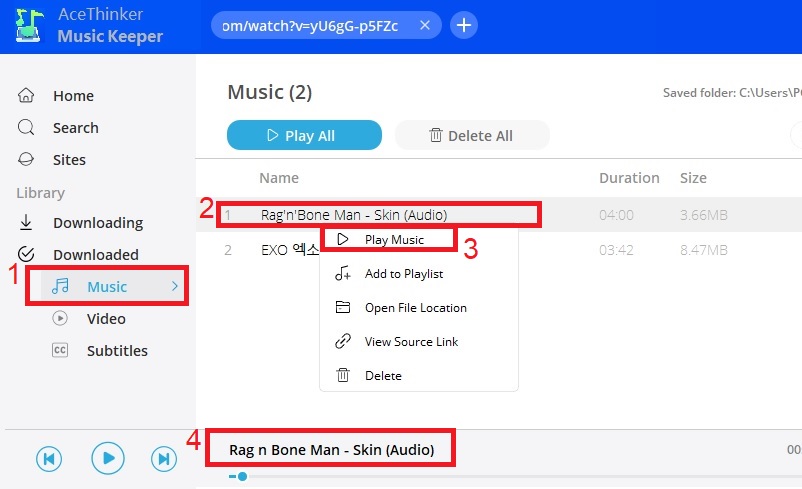Expand the Music chevron arrow

(x=175, y=286)
